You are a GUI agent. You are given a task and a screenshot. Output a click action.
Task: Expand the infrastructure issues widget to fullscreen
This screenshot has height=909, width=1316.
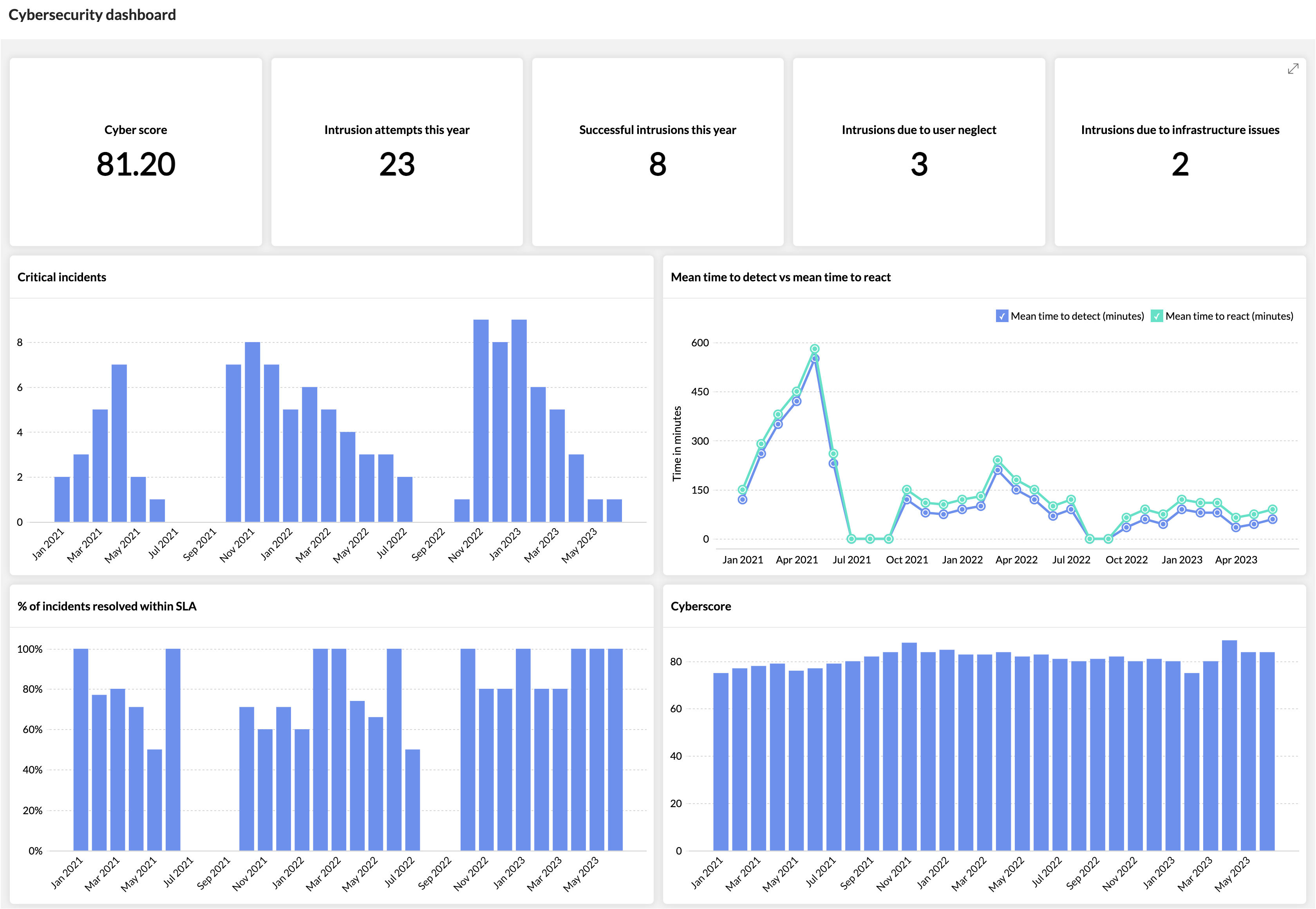(1292, 69)
